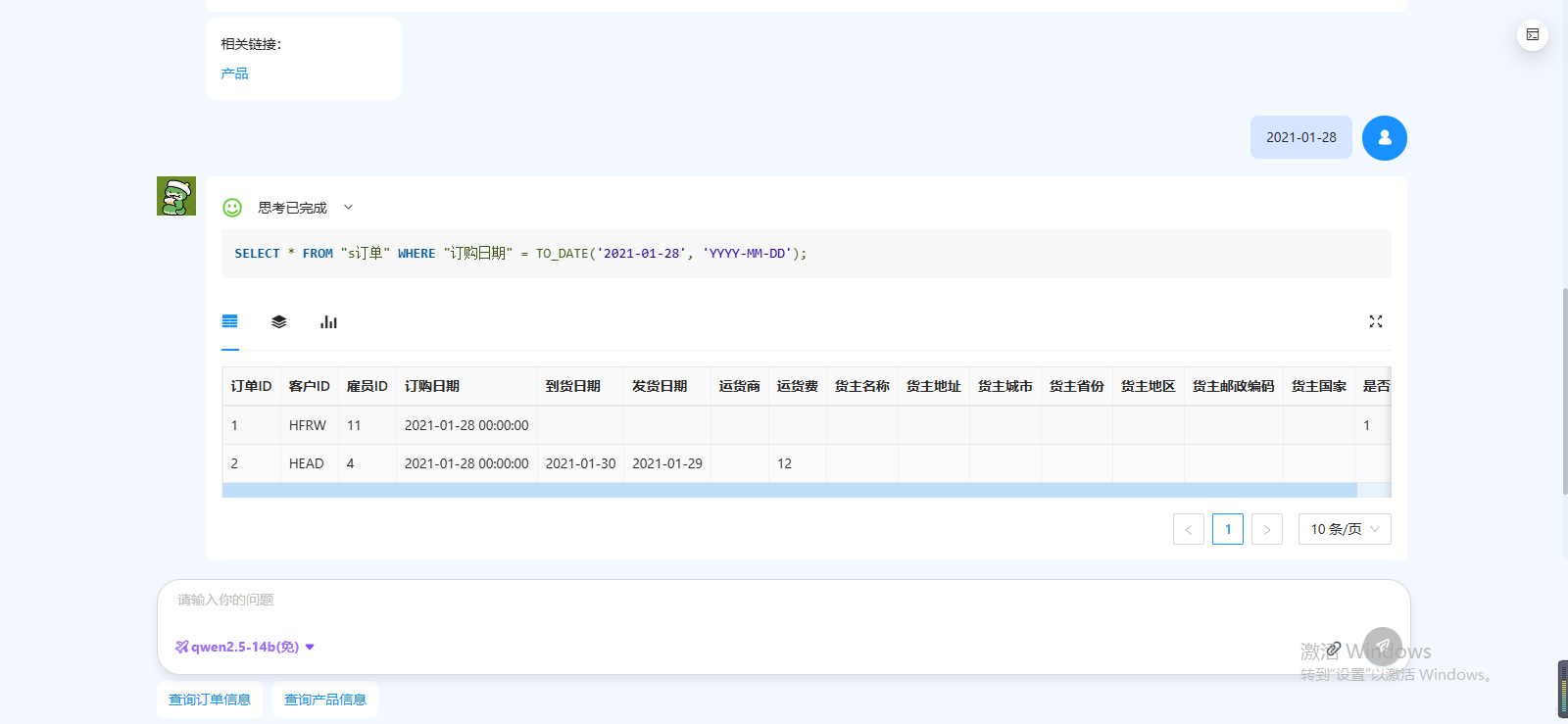Click the attachment paperclip icon
This screenshot has width=1568, height=724.
click(1334, 649)
